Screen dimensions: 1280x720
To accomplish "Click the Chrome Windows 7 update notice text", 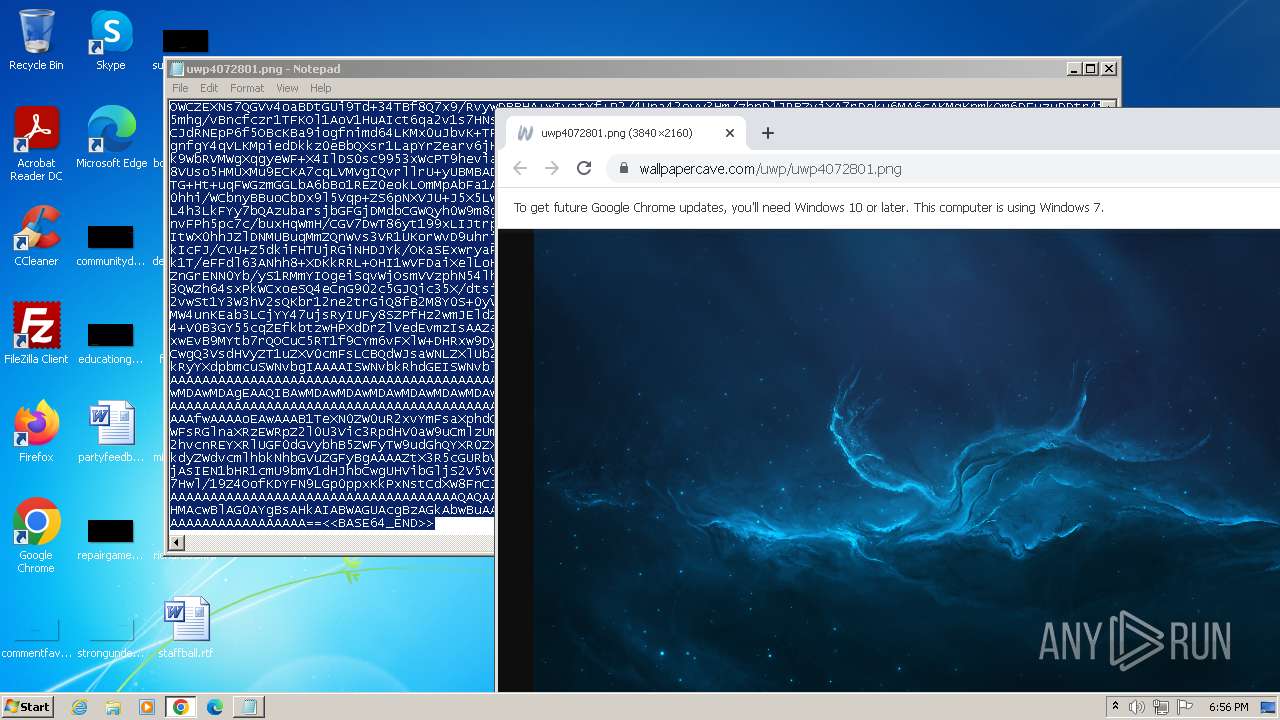I will click(808, 208).
